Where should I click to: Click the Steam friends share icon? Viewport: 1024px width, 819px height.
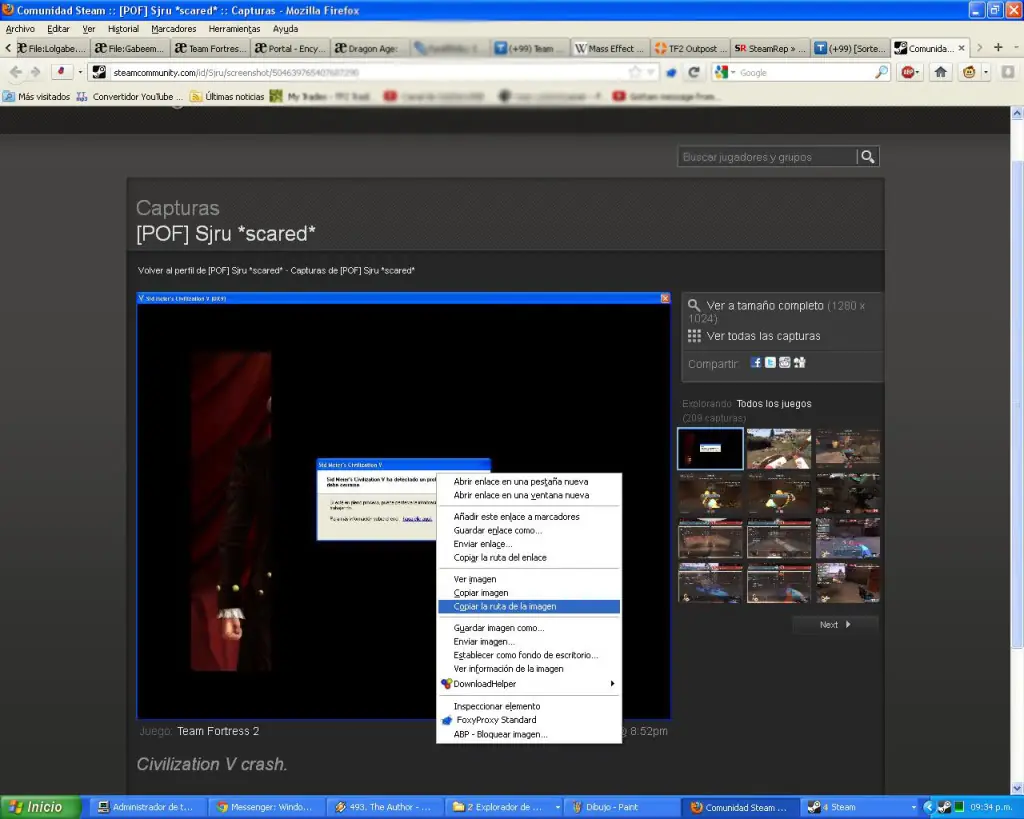(x=799, y=362)
